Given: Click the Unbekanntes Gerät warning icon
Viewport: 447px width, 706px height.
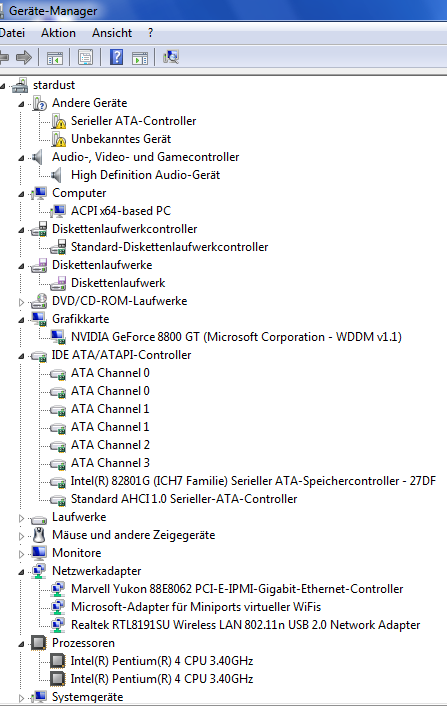Looking at the screenshot, I should point(59,139).
